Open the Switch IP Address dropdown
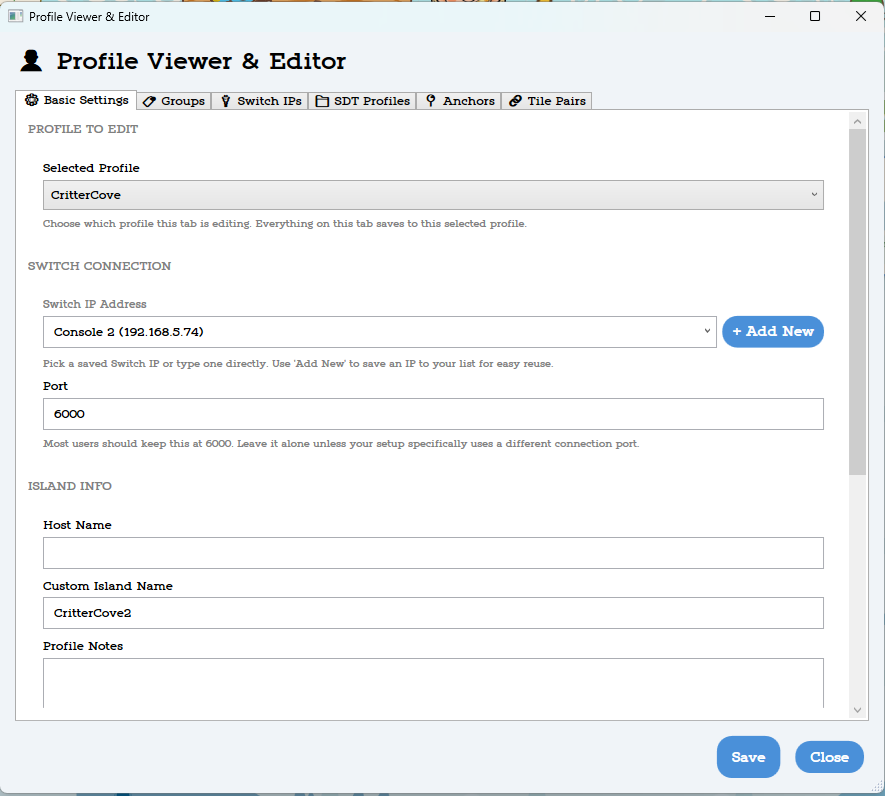885x796 pixels. (x=378, y=330)
